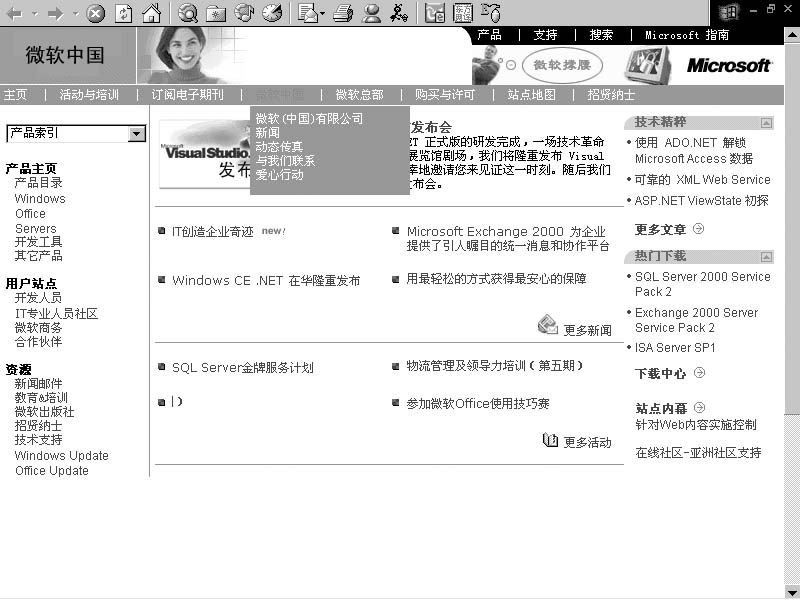Open the Office Update sidebar link
The width and height of the screenshot is (800, 600).
tap(52, 471)
